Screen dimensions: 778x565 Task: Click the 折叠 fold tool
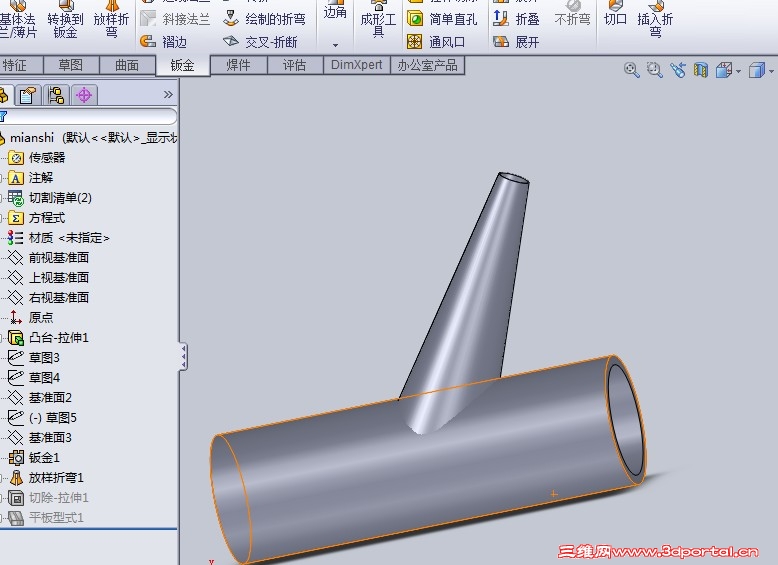click(516, 19)
